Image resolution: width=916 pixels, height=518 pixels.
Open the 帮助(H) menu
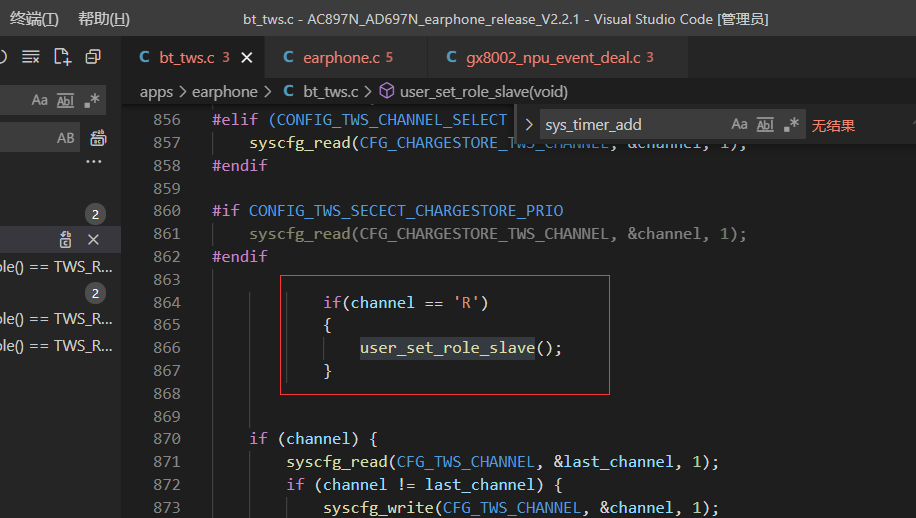104,19
